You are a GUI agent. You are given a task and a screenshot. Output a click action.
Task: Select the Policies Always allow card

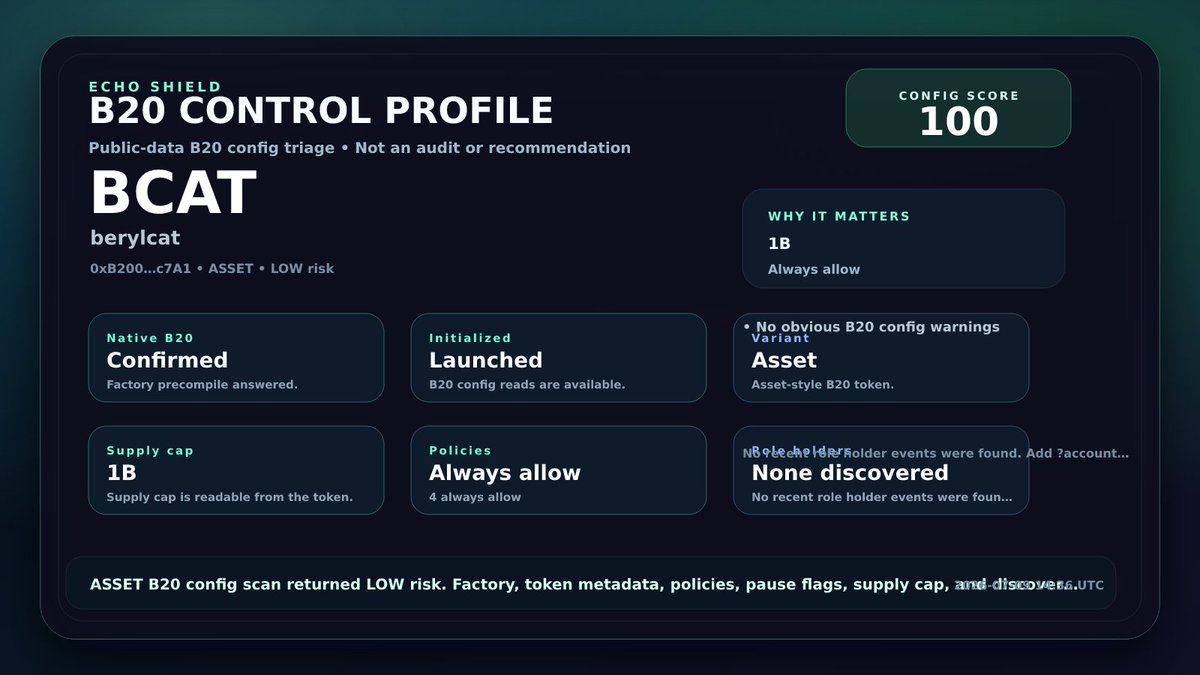558,471
